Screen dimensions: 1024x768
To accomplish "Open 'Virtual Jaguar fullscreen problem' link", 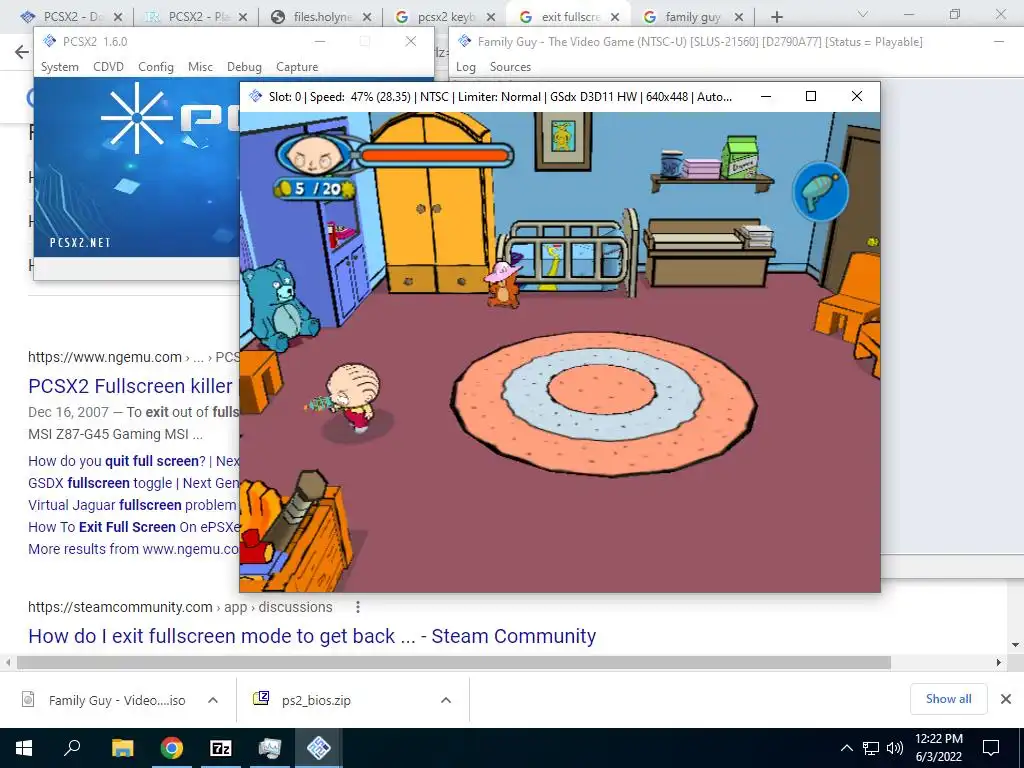I will pos(132,505).
